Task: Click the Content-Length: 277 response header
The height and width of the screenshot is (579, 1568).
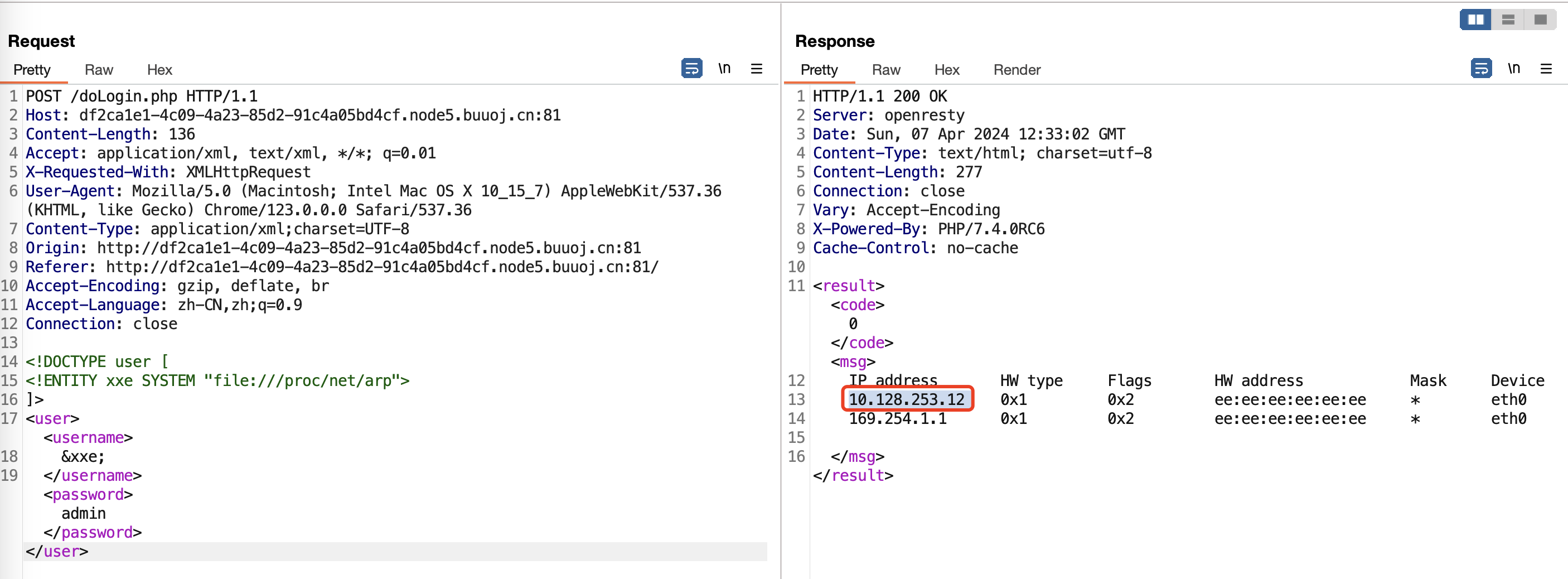Action: coord(897,172)
